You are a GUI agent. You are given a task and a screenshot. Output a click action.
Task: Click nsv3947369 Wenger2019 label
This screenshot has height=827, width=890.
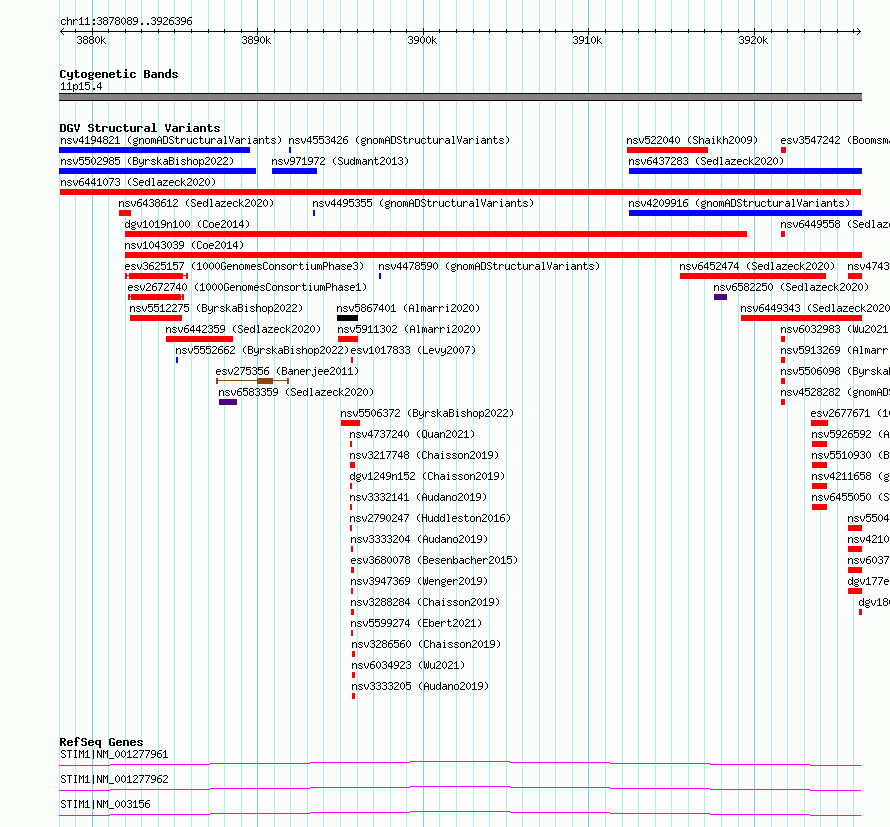[x=419, y=581]
